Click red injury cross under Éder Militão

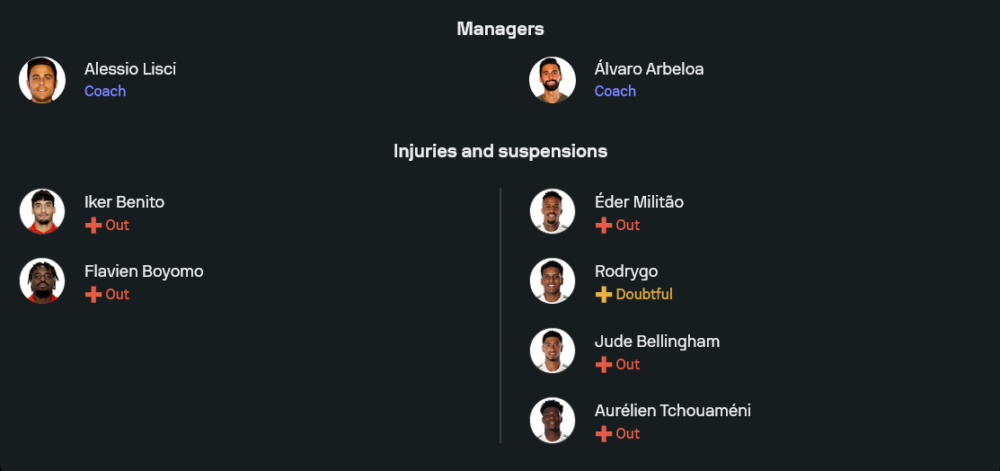tap(603, 225)
